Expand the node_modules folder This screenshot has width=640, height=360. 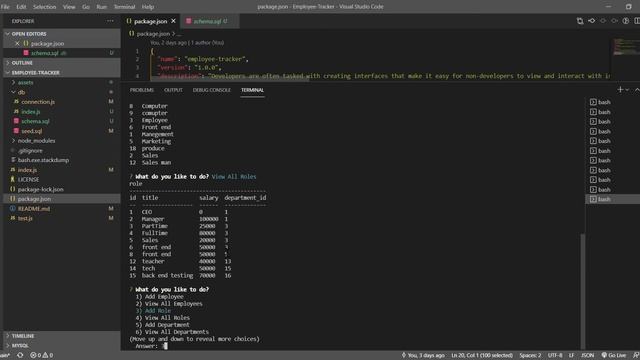[x=62, y=141]
